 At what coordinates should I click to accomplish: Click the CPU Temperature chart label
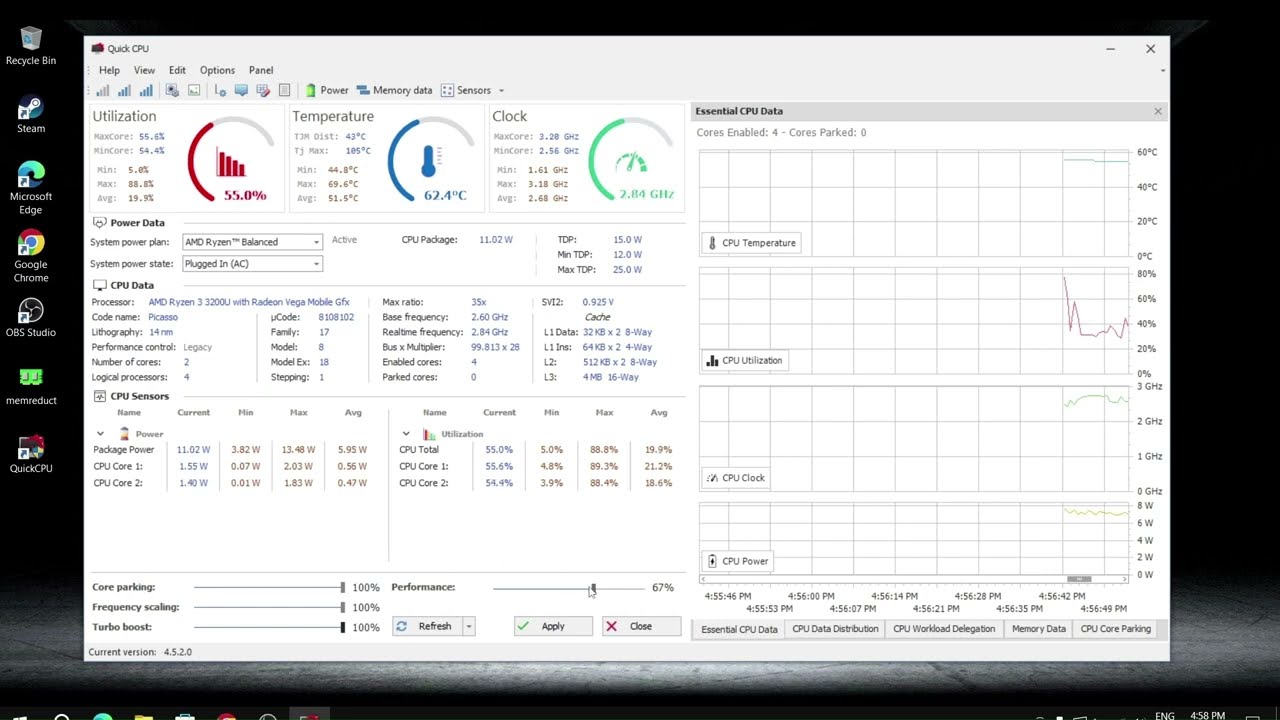(x=751, y=243)
